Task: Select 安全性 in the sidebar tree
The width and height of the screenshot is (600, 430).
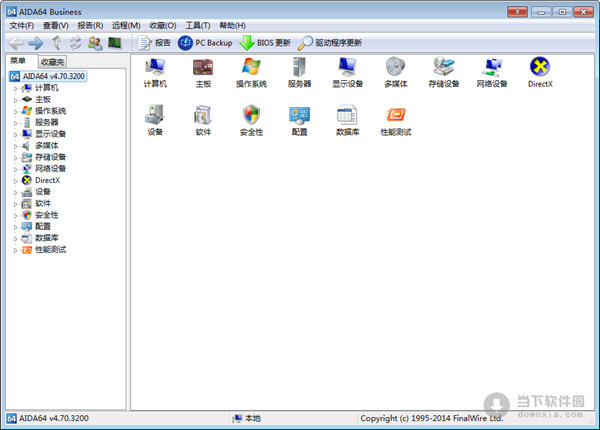Action: tap(47, 215)
